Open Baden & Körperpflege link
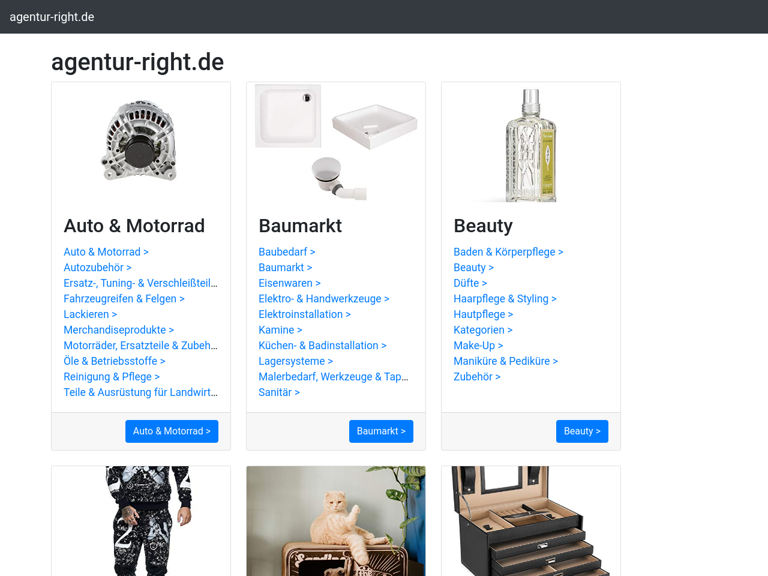This screenshot has width=768, height=576. [x=508, y=252]
